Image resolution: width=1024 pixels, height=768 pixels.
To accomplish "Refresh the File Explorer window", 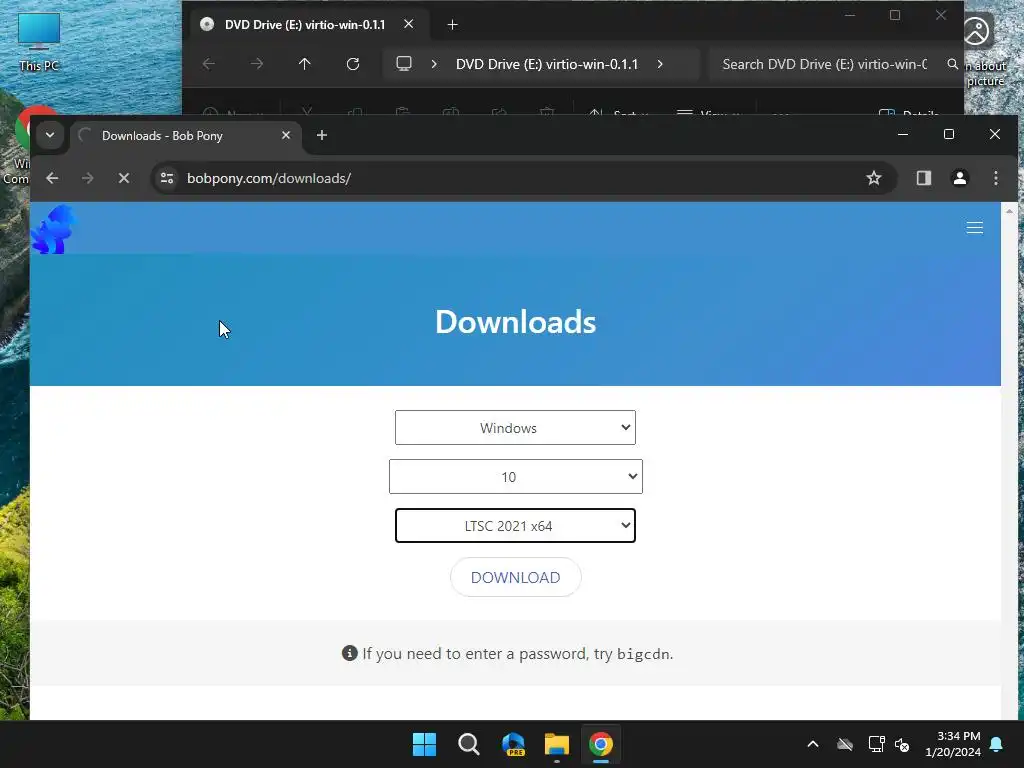I will tap(353, 64).
